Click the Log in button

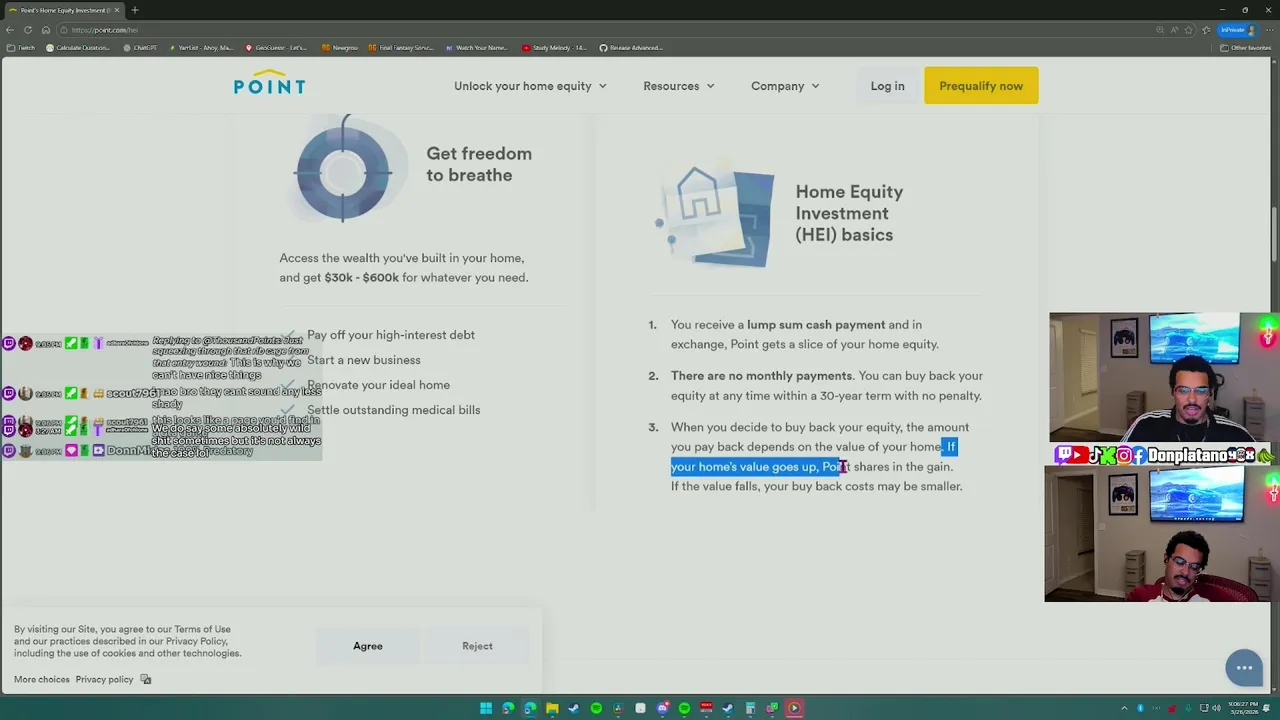(x=887, y=86)
